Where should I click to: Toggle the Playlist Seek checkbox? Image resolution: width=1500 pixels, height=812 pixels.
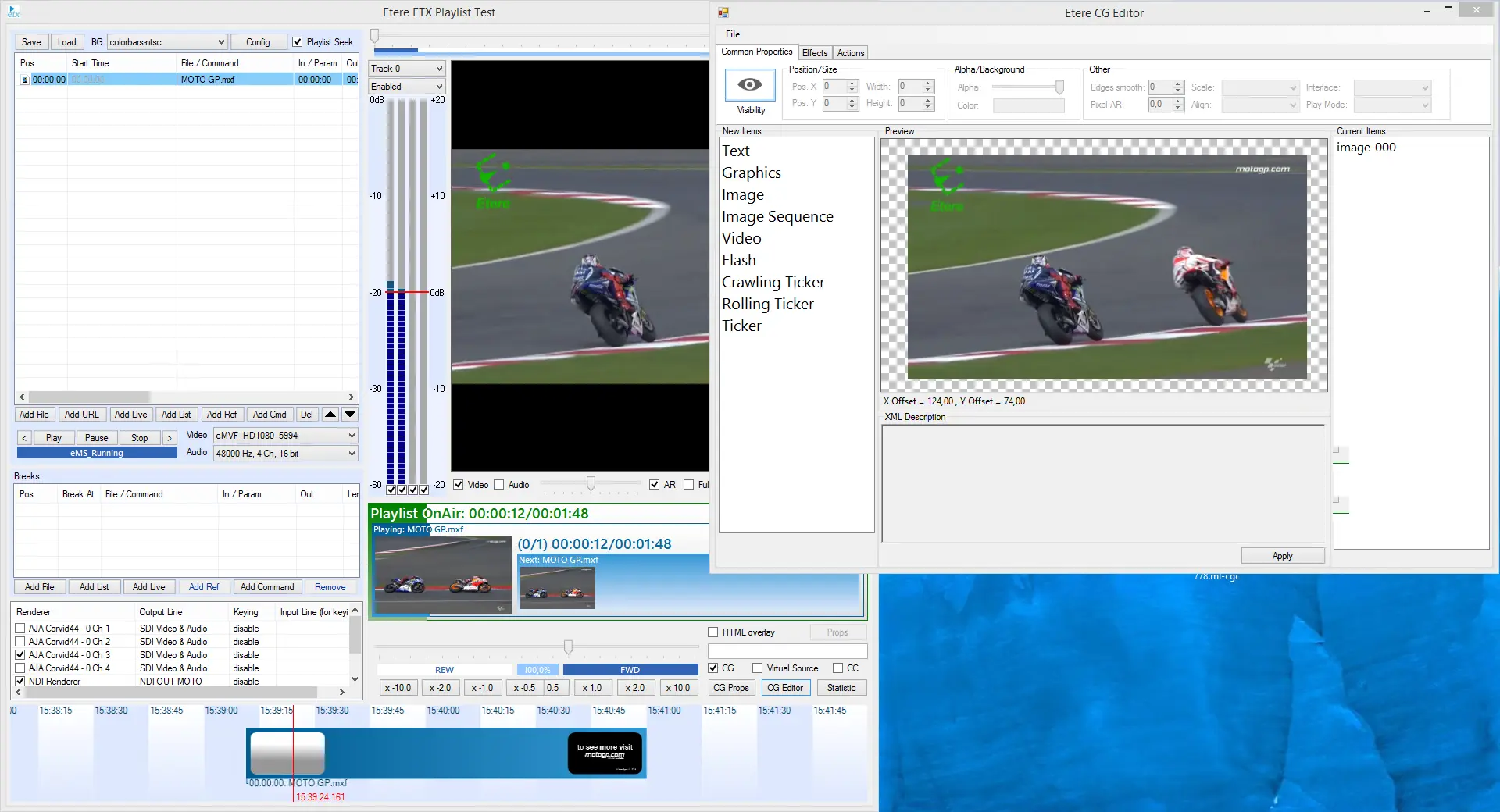[x=298, y=42]
